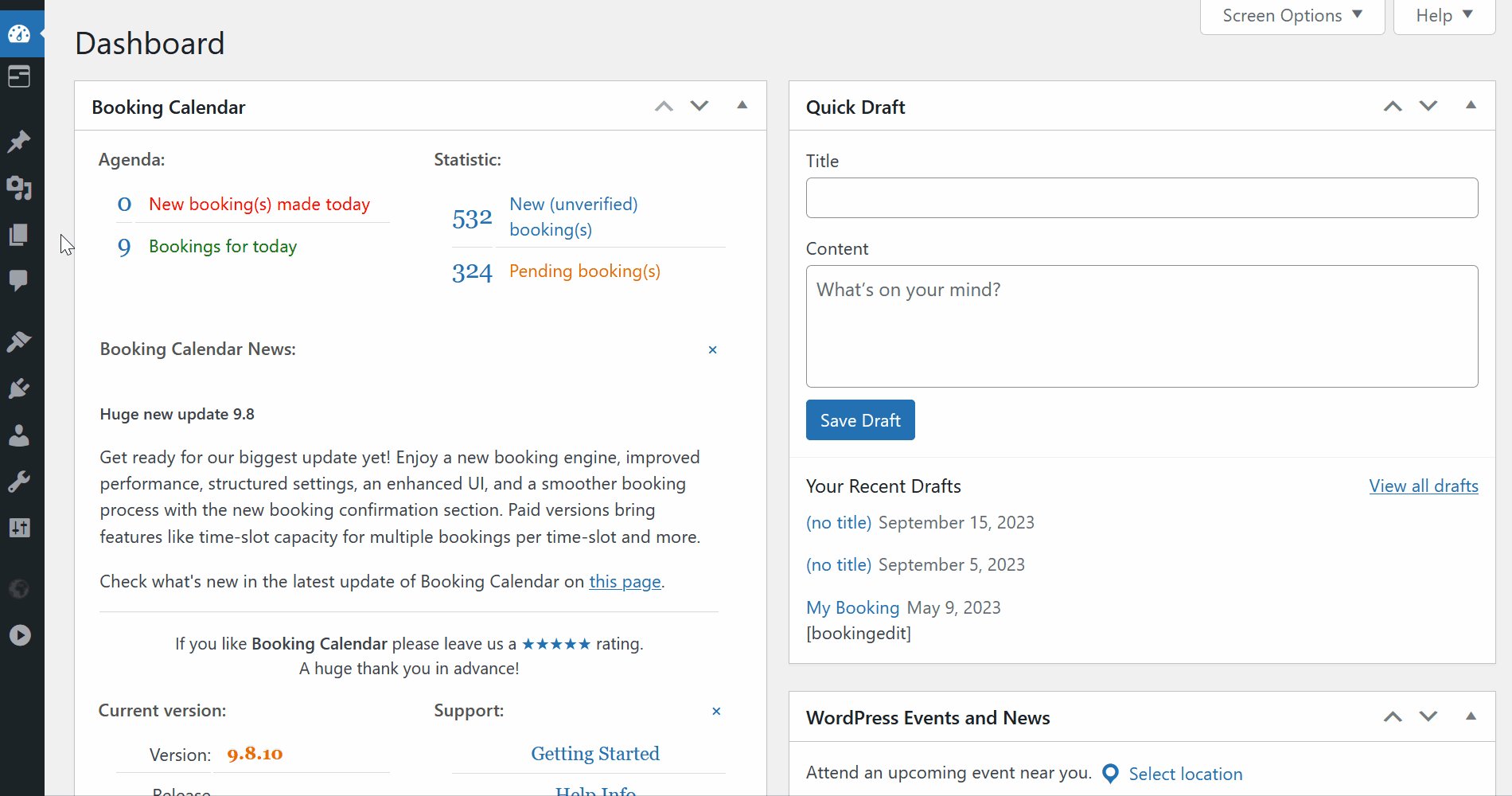Open Users person icon
Image resolution: width=1512 pixels, height=796 pixels.
click(x=19, y=435)
